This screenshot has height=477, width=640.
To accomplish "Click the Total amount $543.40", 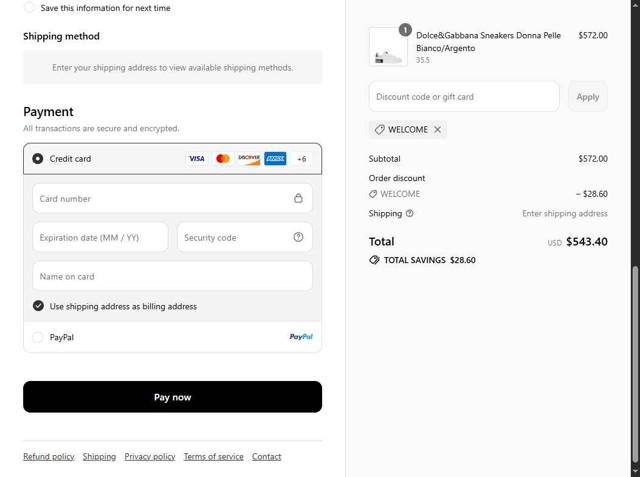I will click(587, 242).
